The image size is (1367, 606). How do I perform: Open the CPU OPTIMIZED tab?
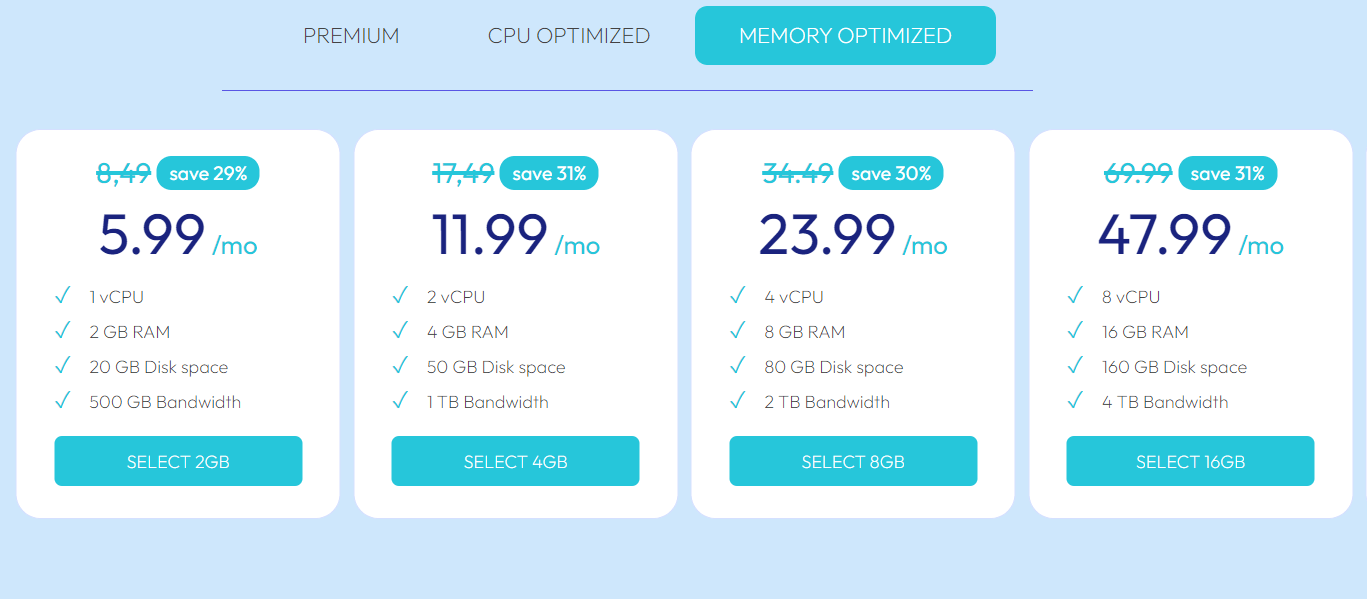pyautogui.click(x=569, y=36)
